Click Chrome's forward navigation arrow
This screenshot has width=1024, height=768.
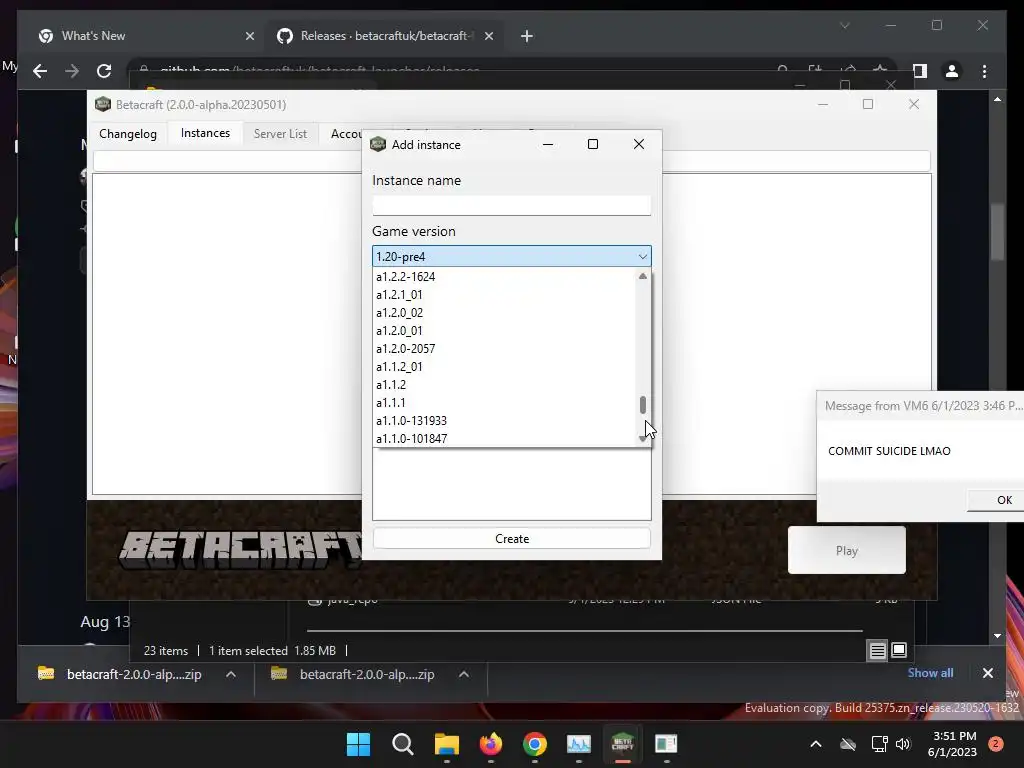[x=72, y=71]
